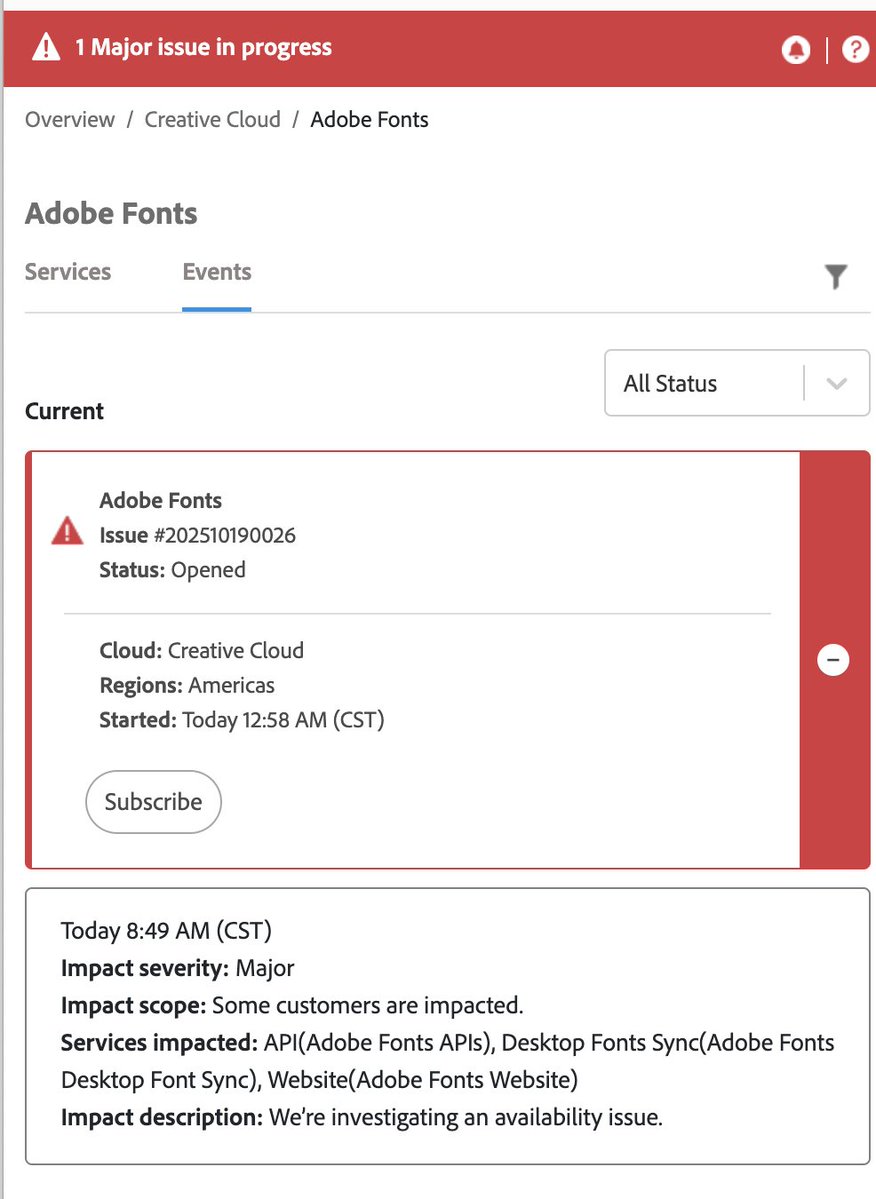Viewport: 876px width, 1199px height.
Task: Open the All Status dropdown
Action: point(737,383)
